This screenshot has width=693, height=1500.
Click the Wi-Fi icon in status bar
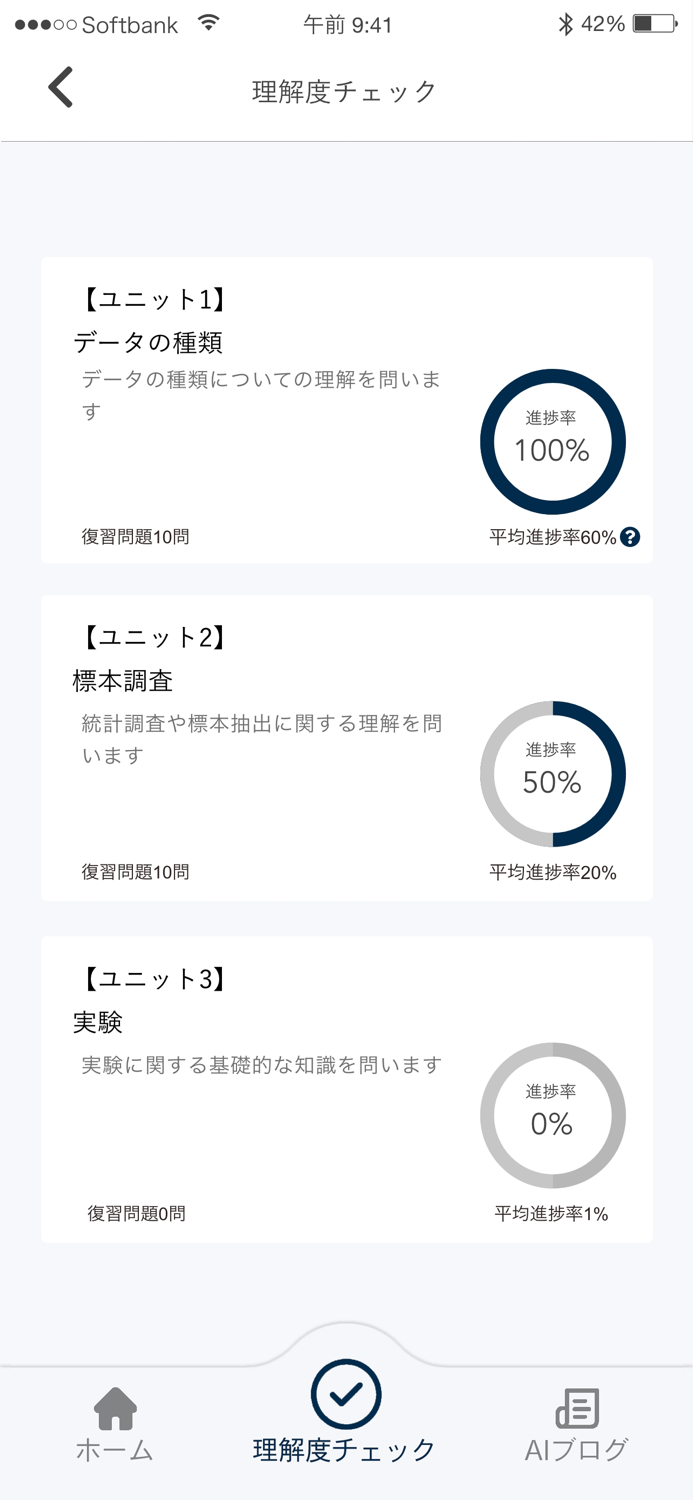click(209, 22)
